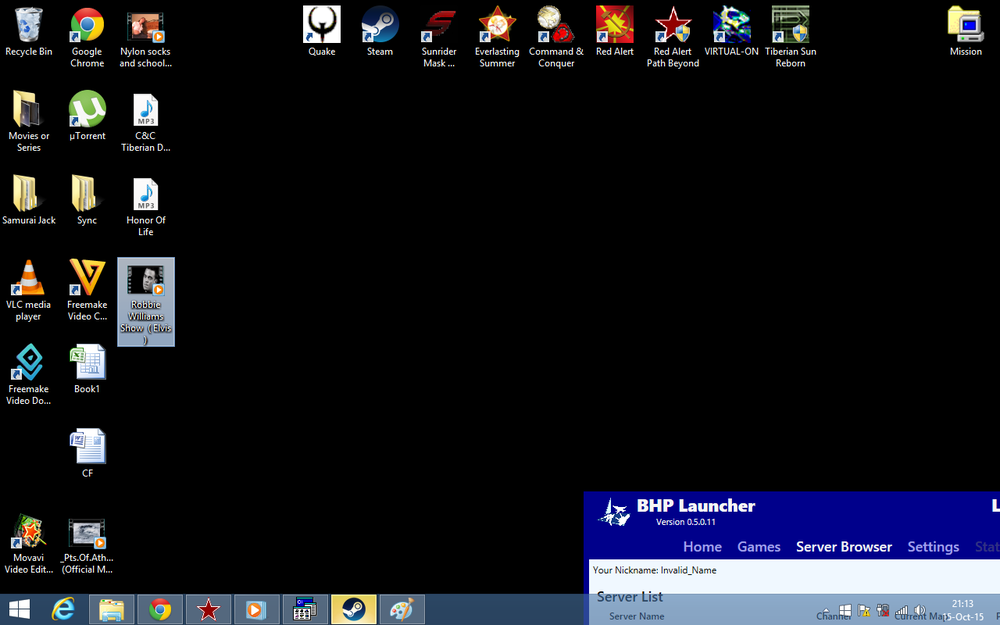Select the Red Alert desktop shortcut
Viewport: 1000px width, 625px height.
[x=615, y=32]
